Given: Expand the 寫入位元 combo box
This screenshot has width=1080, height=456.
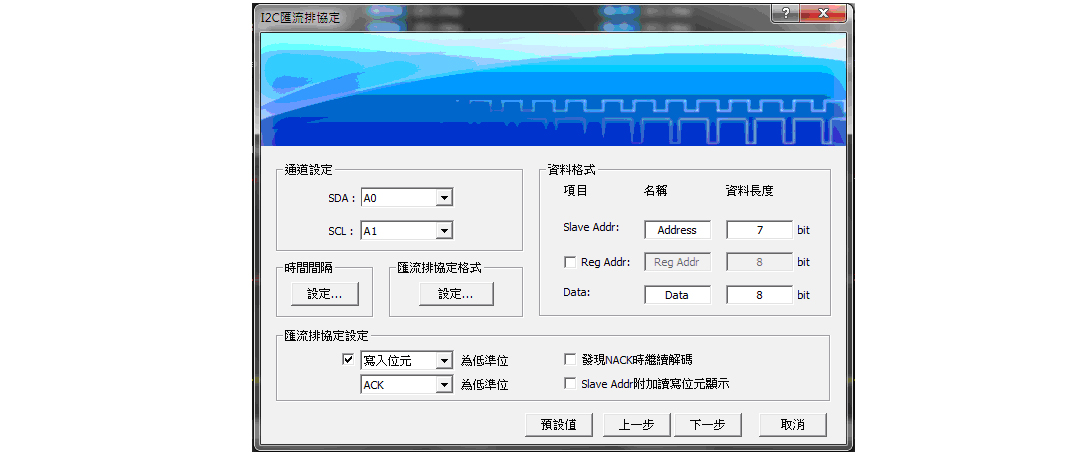Looking at the screenshot, I should click(x=444, y=360).
